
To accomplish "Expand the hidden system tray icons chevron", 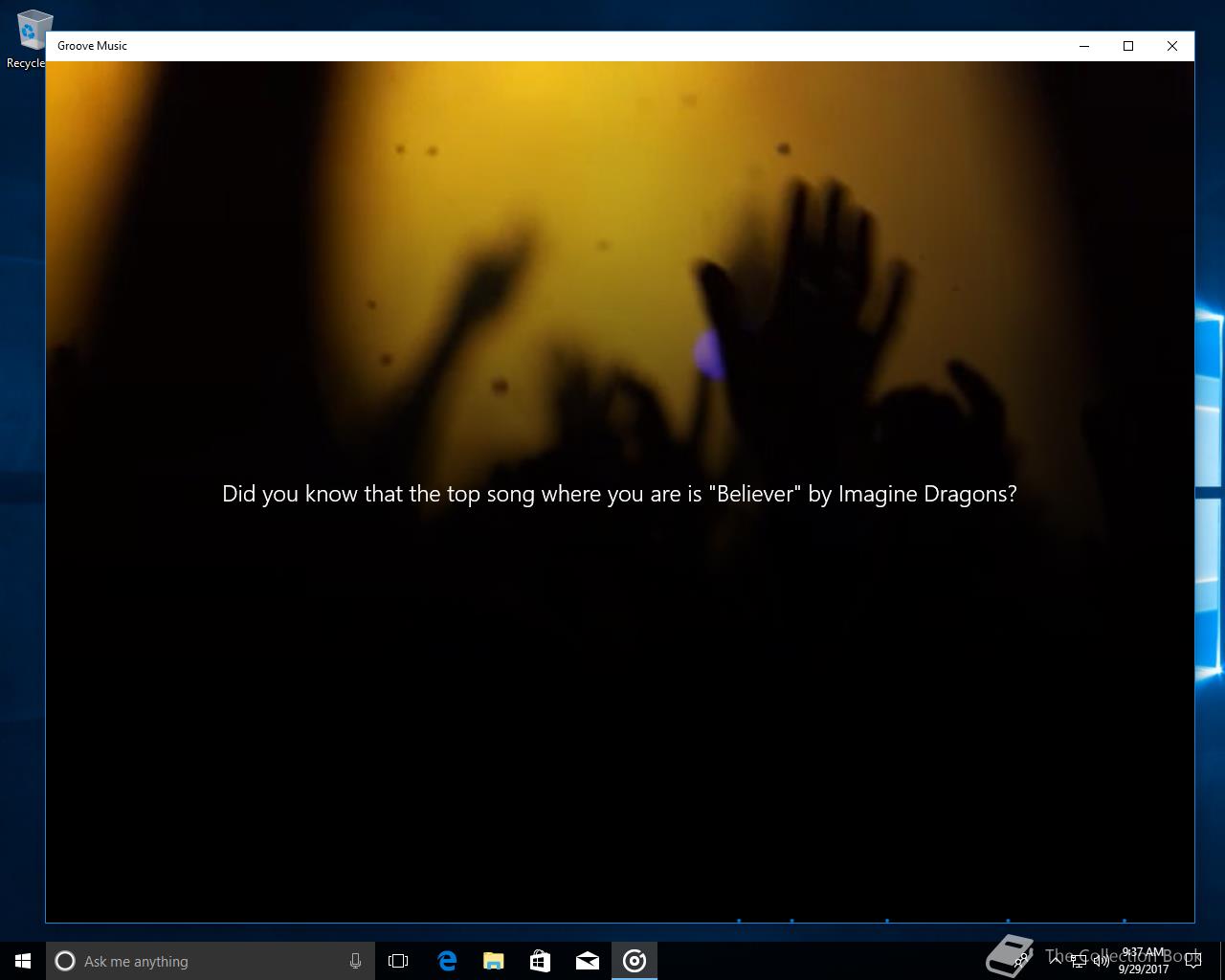I will coord(1056,961).
